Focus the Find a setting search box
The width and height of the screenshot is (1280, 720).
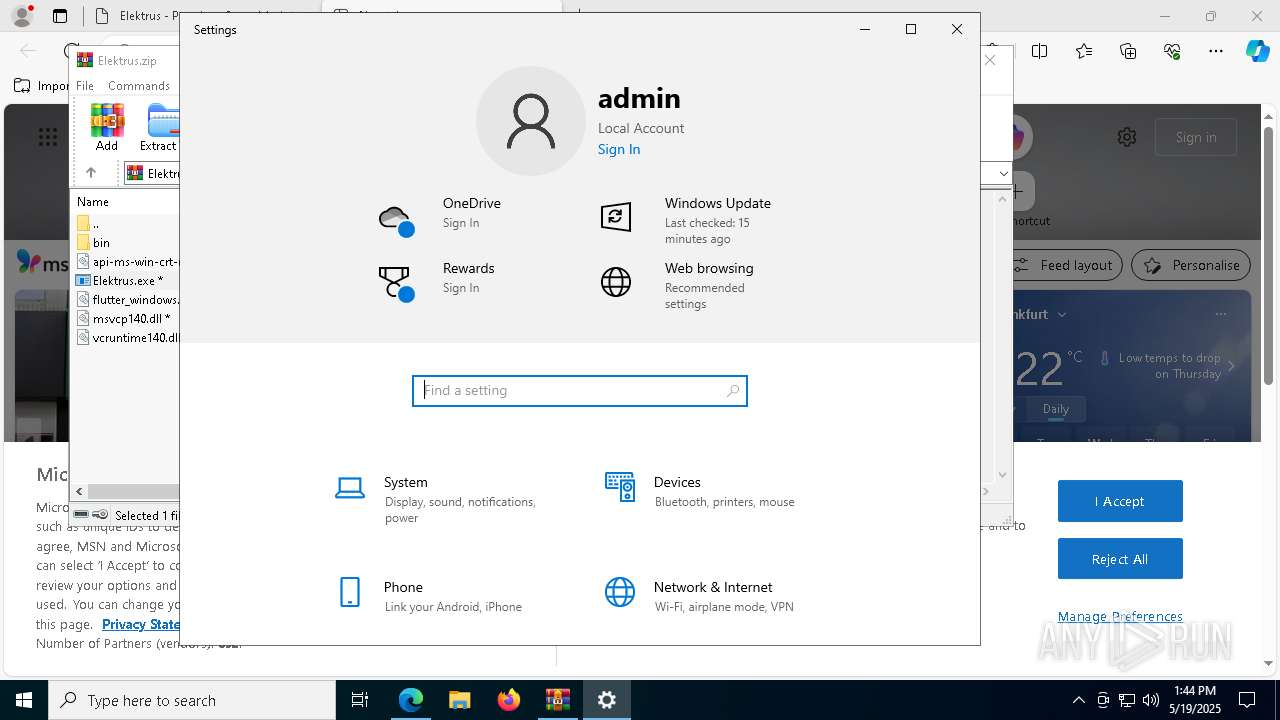pyautogui.click(x=580, y=391)
